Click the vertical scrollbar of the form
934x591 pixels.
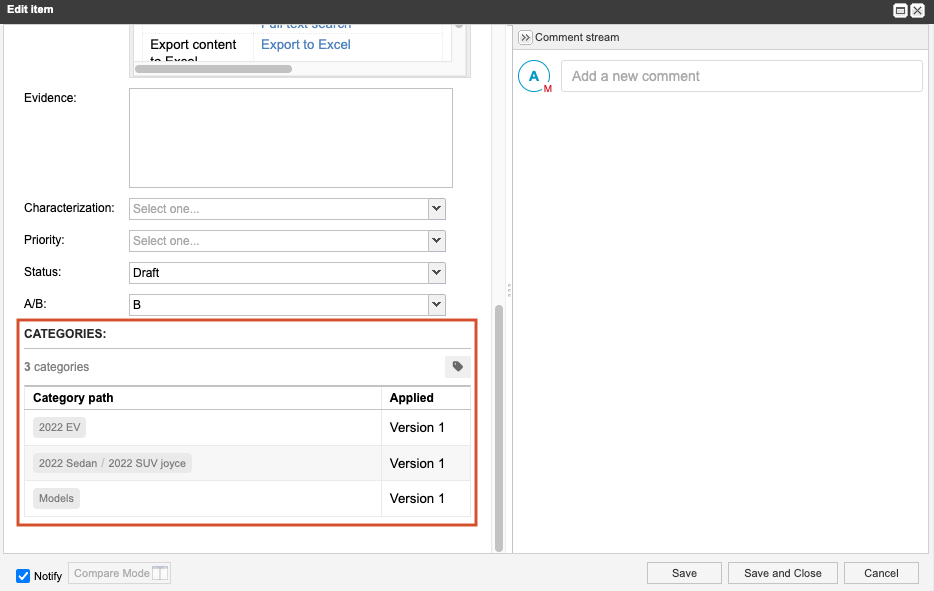(x=499, y=428)
